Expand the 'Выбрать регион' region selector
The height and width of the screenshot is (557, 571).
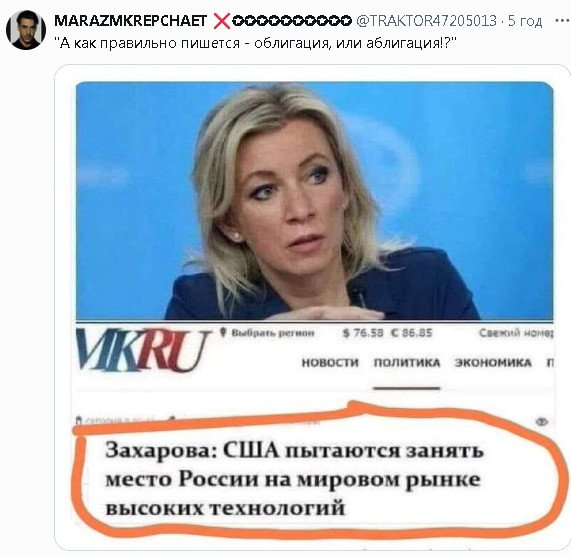pyautogui.click(x=272, y=333)
